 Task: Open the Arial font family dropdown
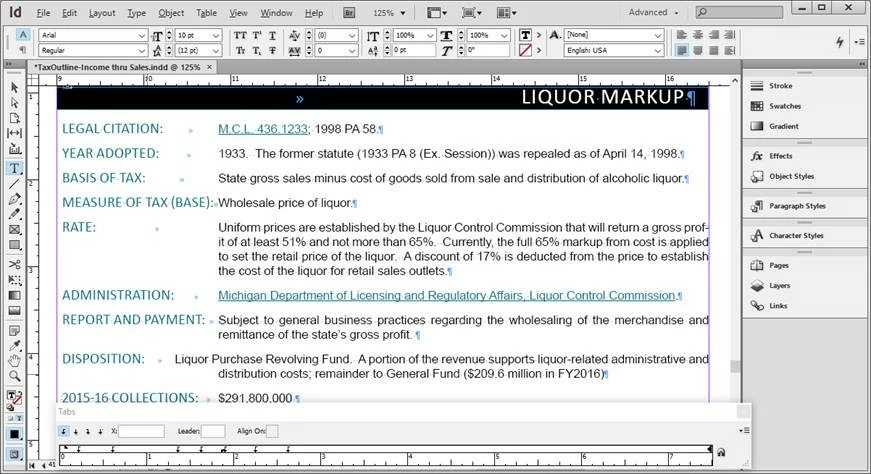click(142, 35)
